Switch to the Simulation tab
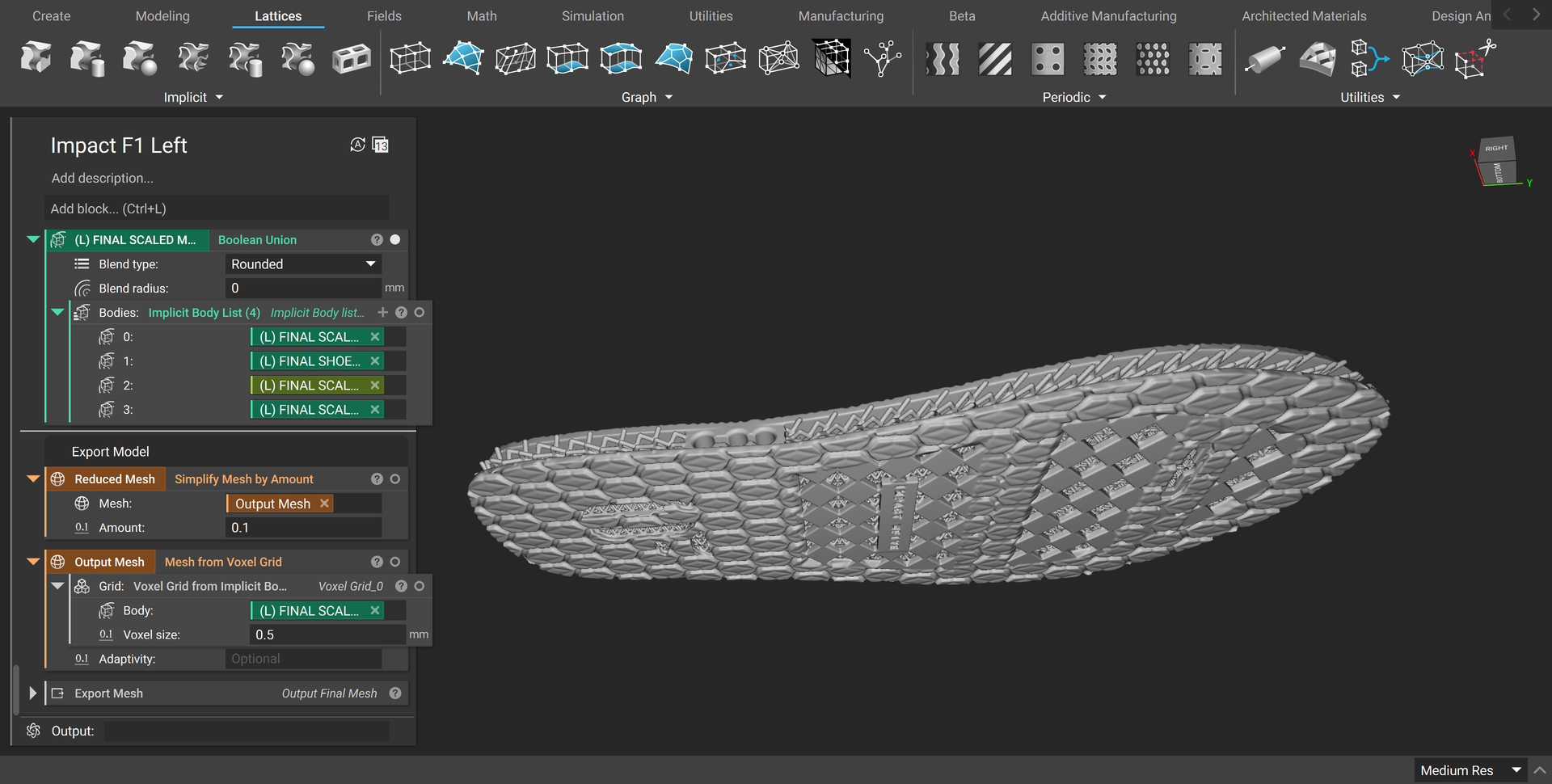The image size is (1552, 784). coord(593,15)
